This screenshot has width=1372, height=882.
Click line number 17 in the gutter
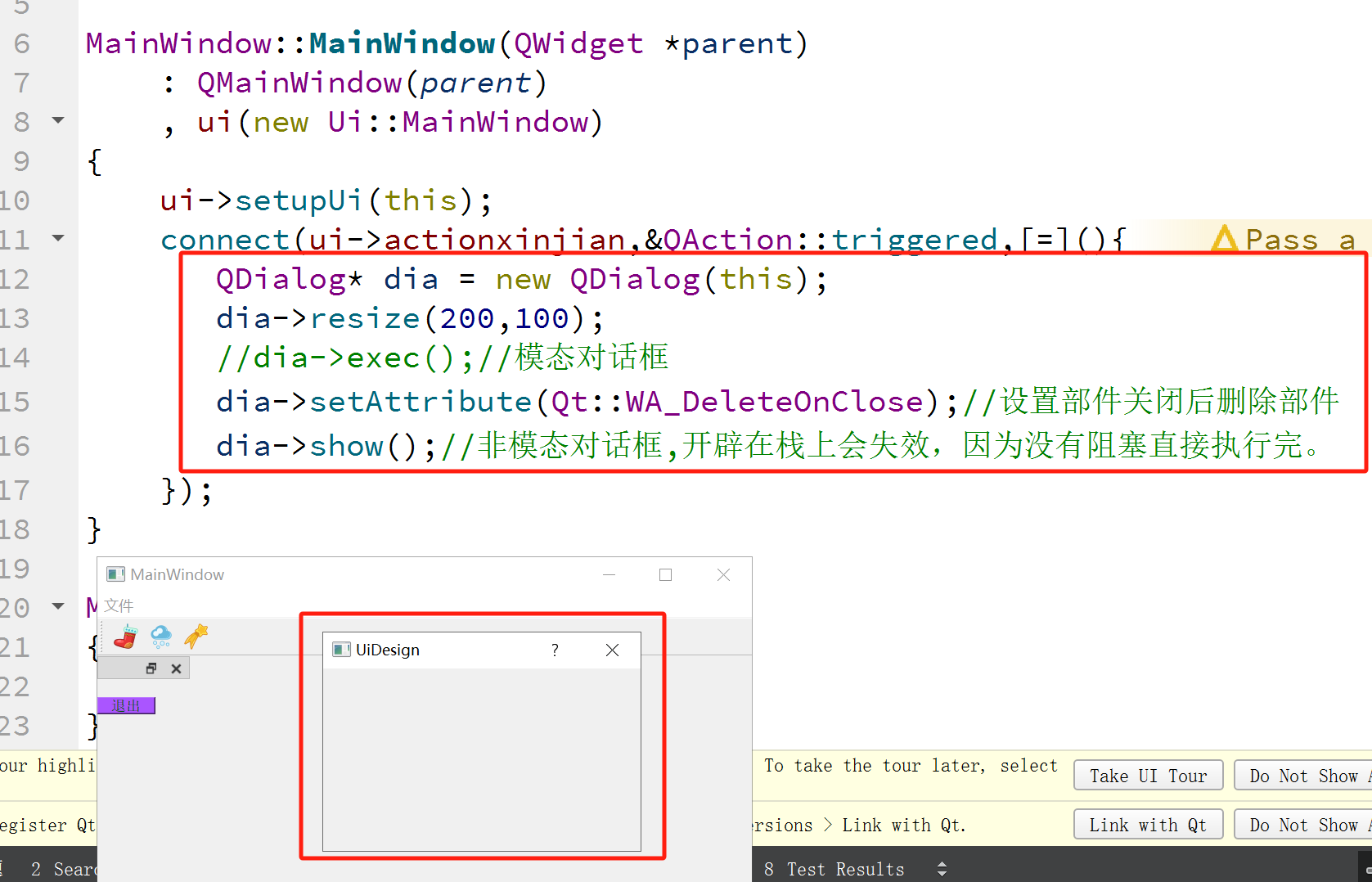[x=15, y=490]
